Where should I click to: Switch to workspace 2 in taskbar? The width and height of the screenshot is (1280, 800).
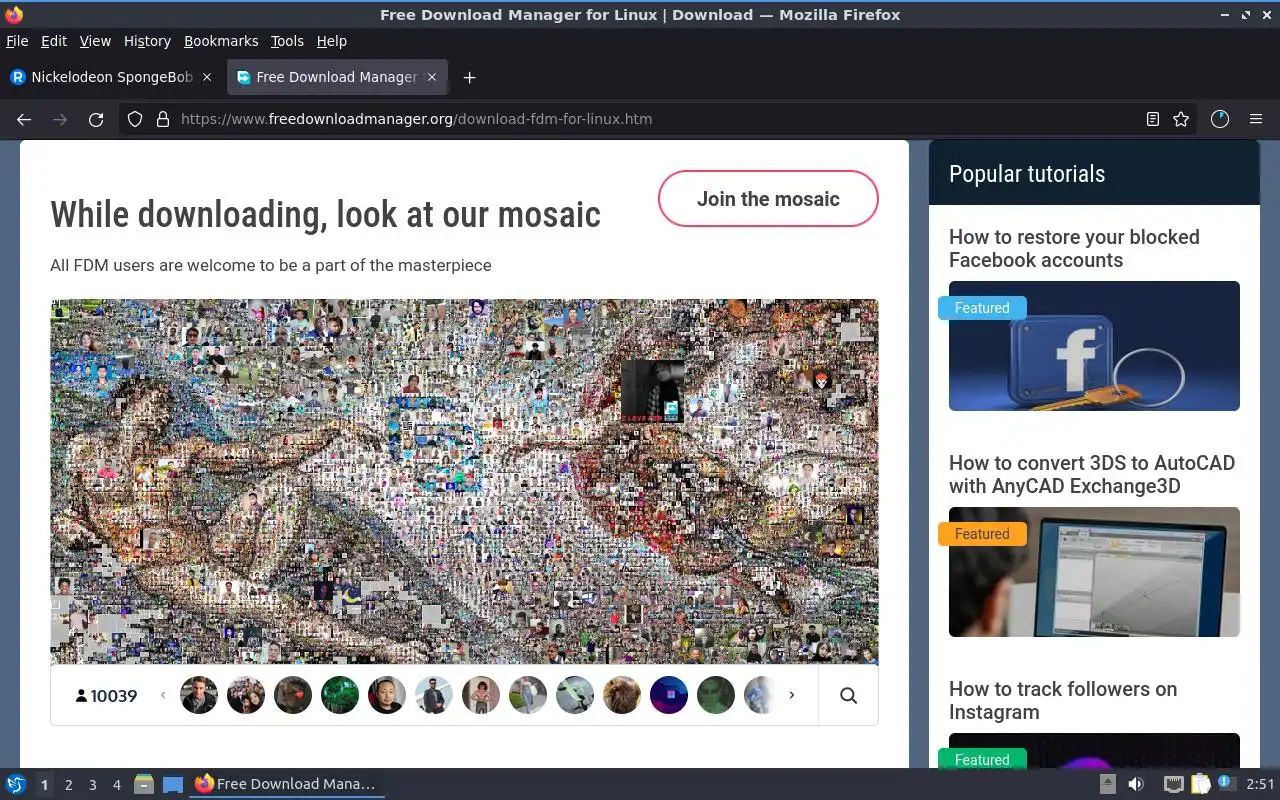[68, 785]
